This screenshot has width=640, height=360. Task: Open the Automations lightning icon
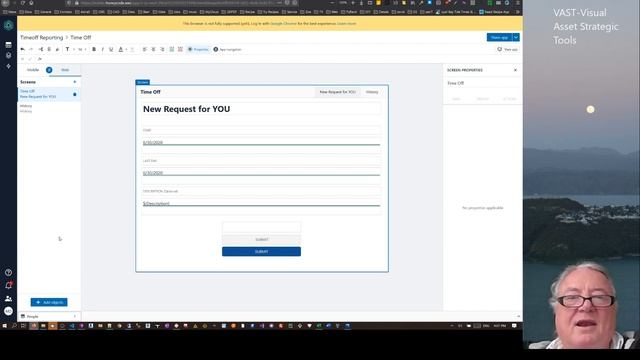pyautogui.click(x=8, y=66)
